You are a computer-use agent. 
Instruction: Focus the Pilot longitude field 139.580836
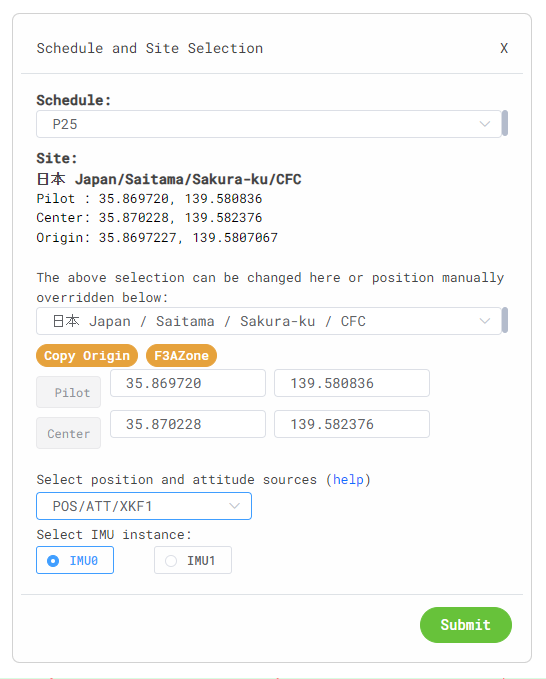(352, 383)
